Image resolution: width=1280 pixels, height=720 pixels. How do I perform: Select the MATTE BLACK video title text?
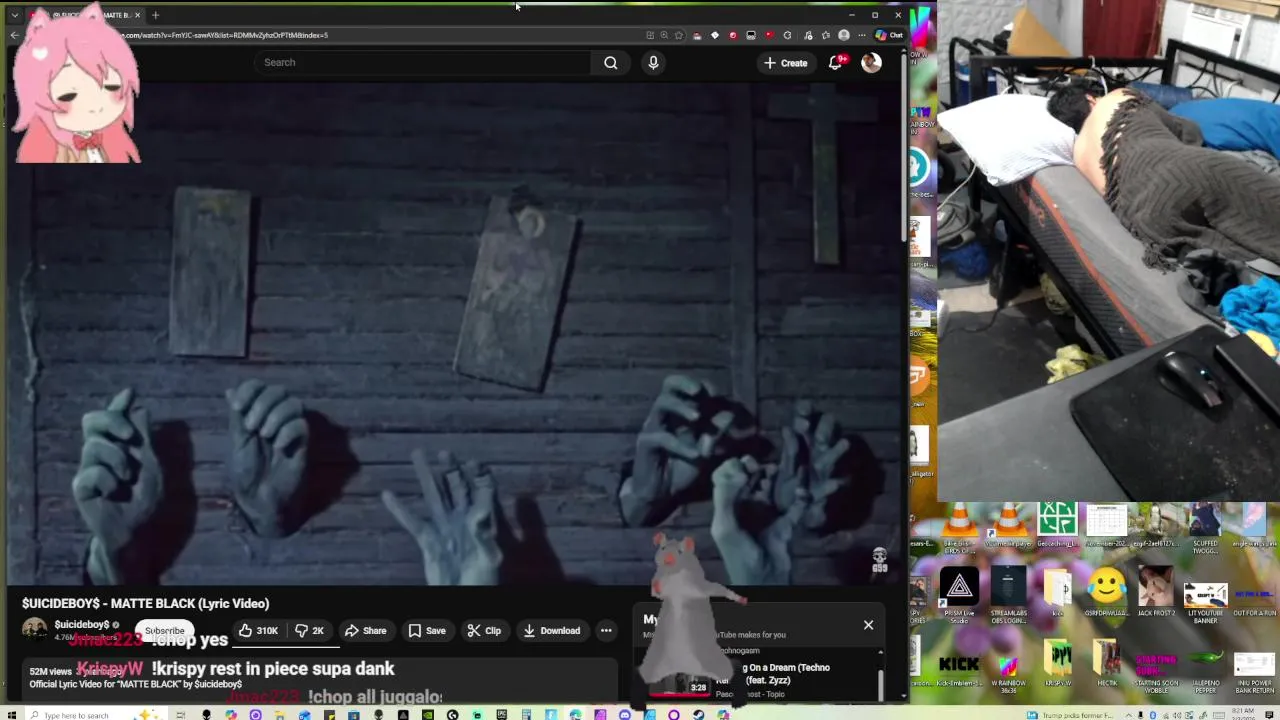pyautogui.click(x=146, y=604)
